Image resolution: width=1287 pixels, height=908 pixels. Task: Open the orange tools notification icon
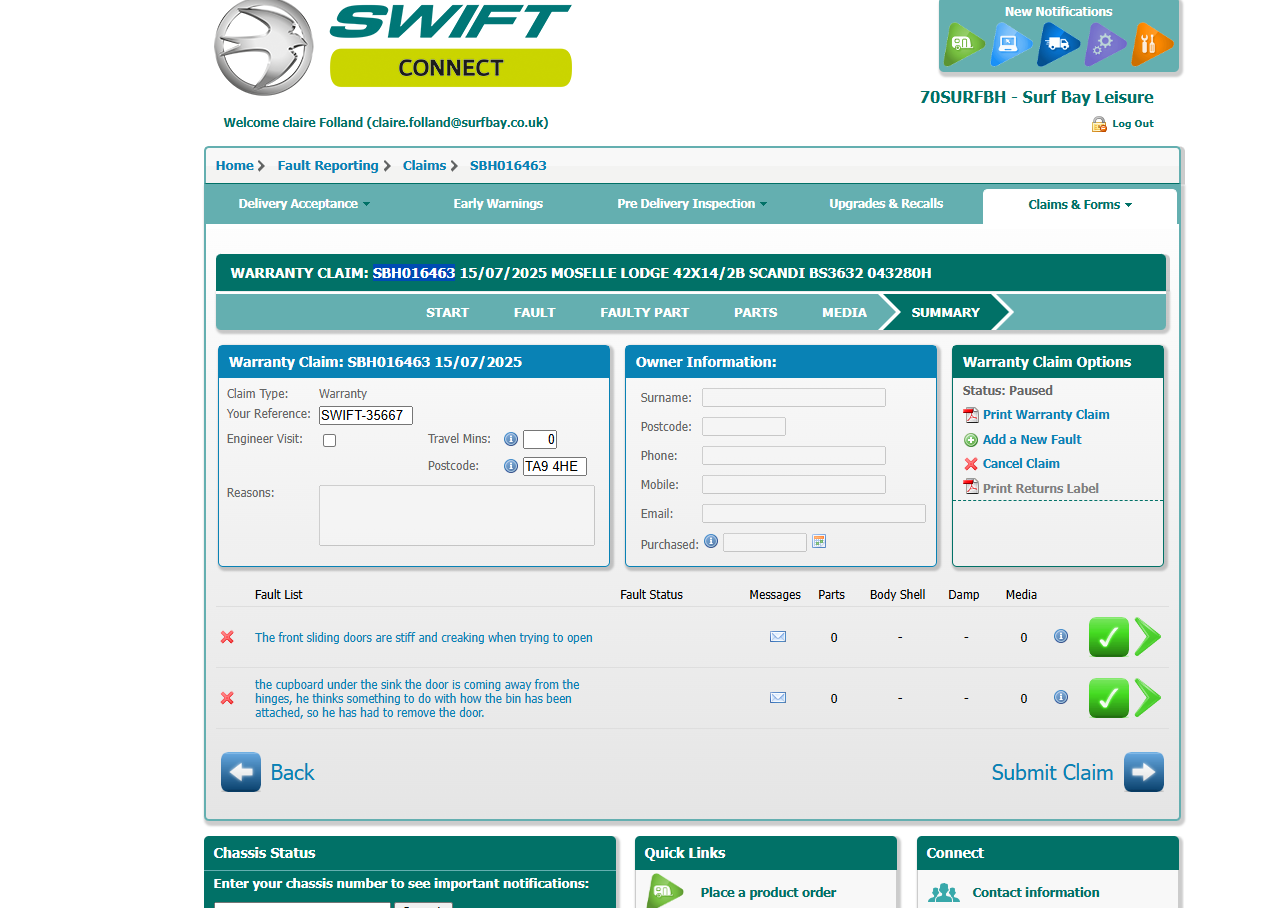[1152, 44]
